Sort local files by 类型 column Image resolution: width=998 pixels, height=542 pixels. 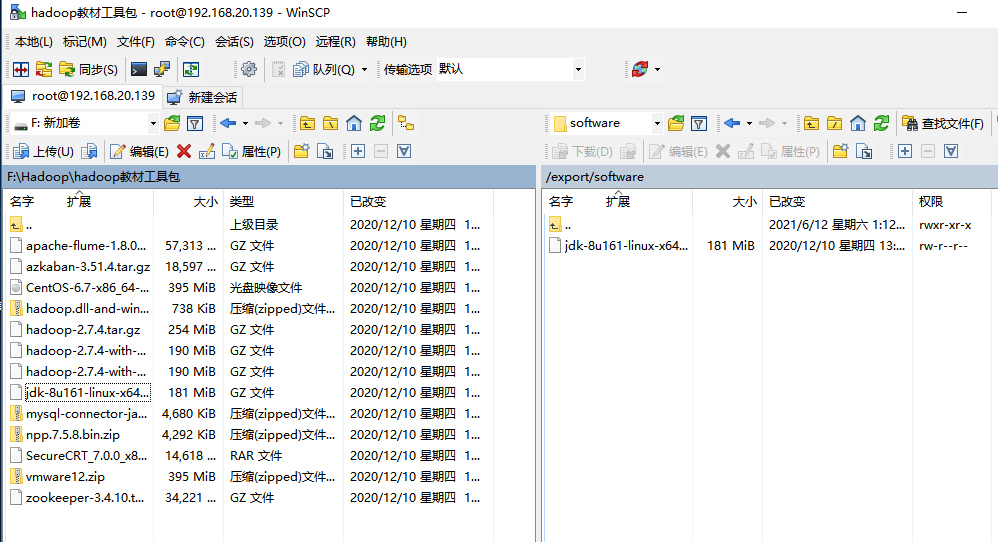(x=283, y=202)
